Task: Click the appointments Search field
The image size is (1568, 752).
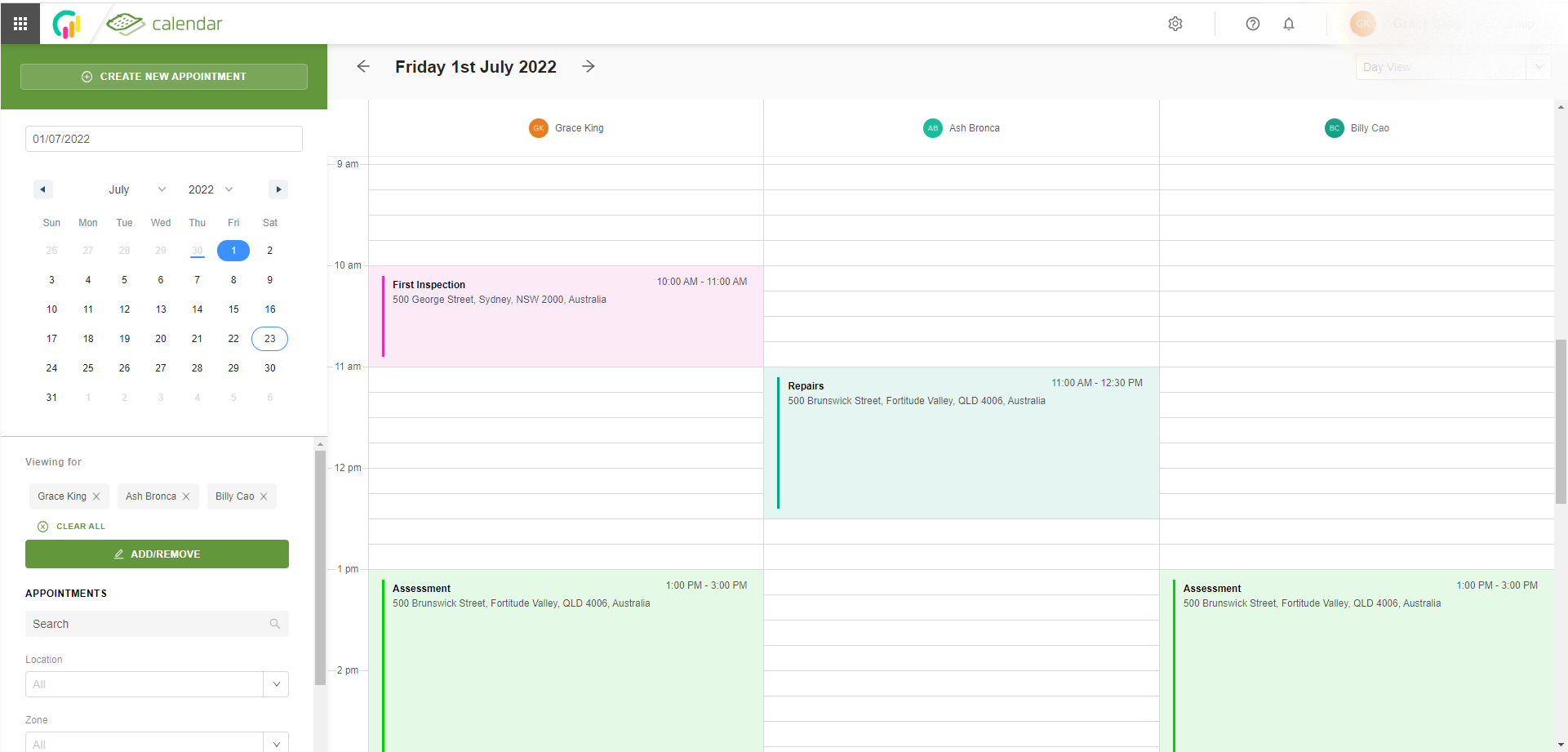Action: [157, 624]
